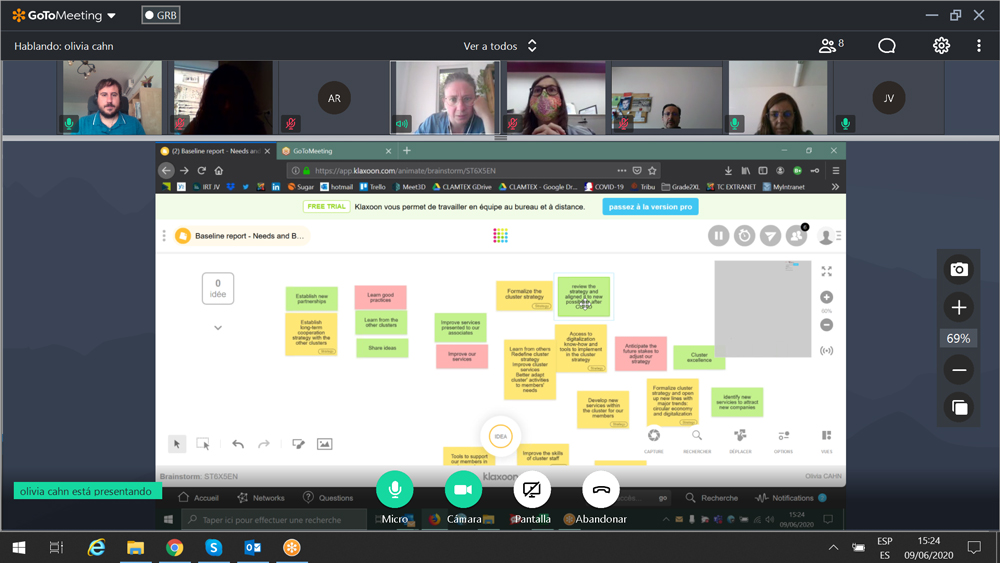Screen dimensions: 1000x563
Task: Open the GoToMeeting chat bubble icon
Action: [886, 46]
